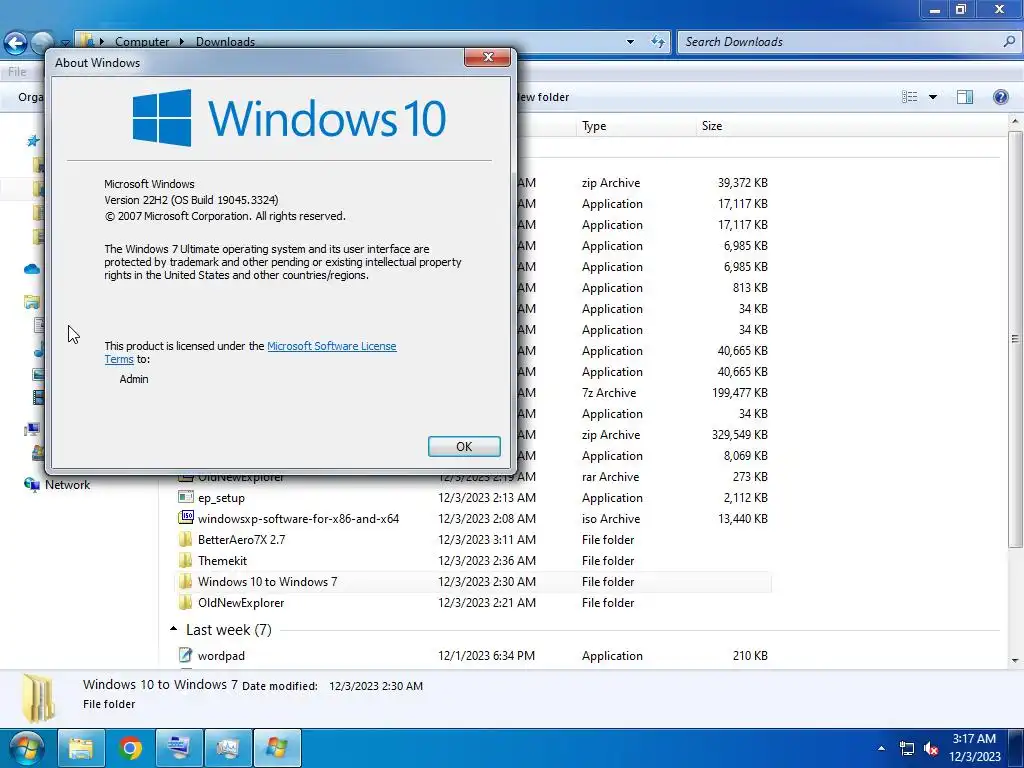
Task: Select the OldNewExplorer folder row
Action: 474,602
